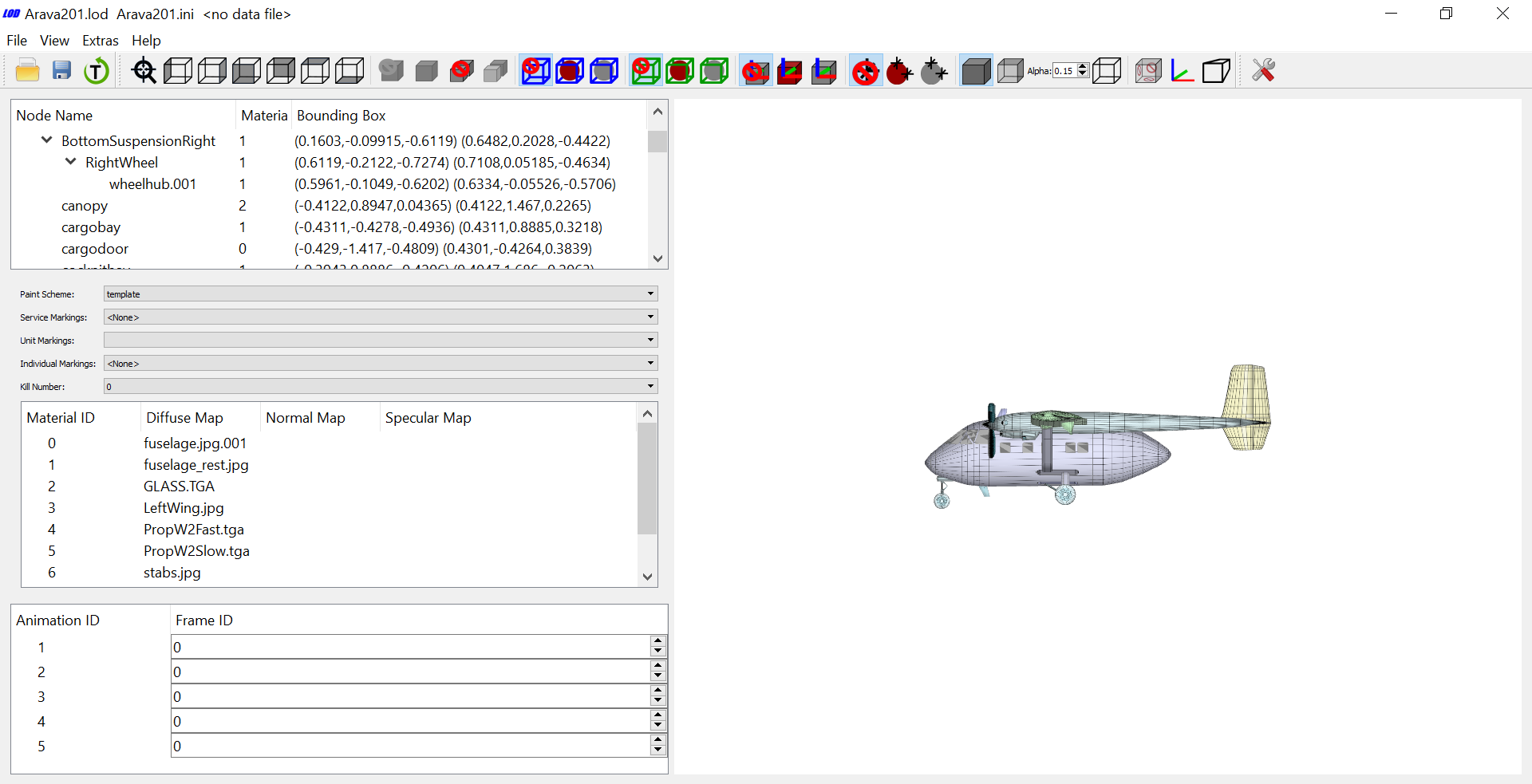
Task: Toggle blue bounding box with red sphere
Action: [570, 71]
